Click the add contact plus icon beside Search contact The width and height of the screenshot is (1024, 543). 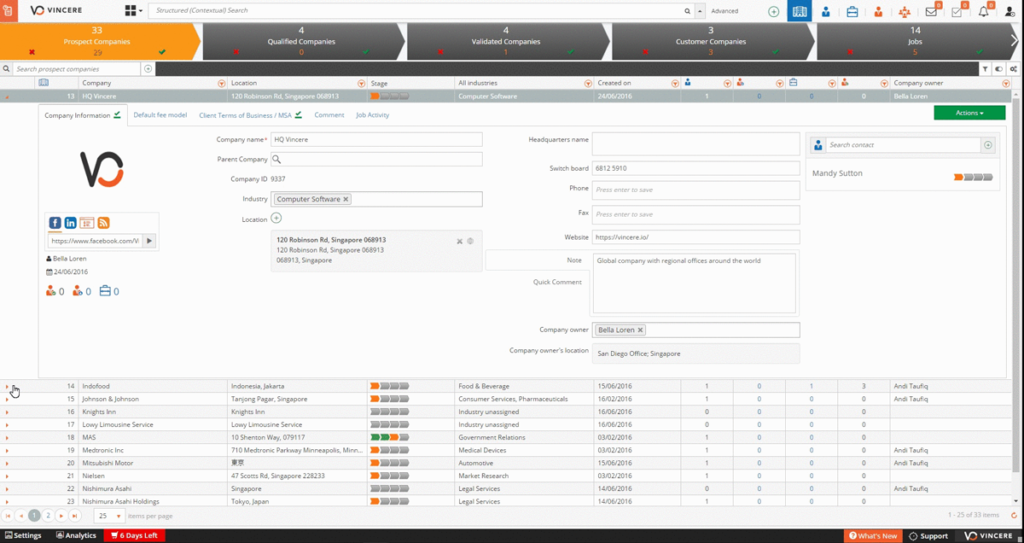point(988,145)
